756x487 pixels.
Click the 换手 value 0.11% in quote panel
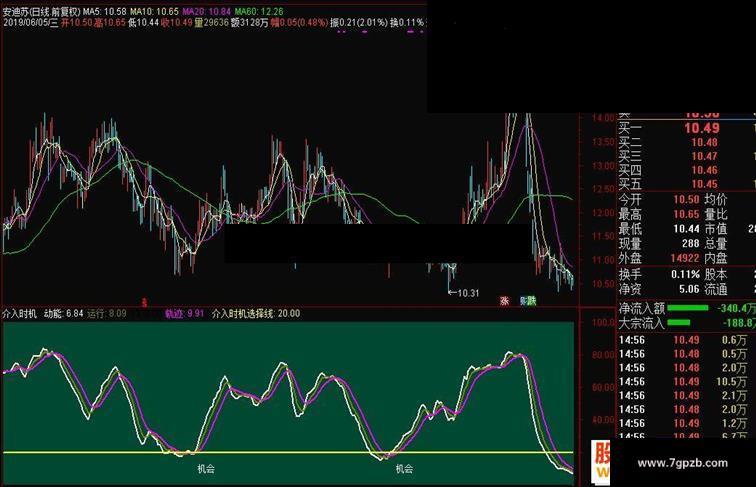[685, 274]
